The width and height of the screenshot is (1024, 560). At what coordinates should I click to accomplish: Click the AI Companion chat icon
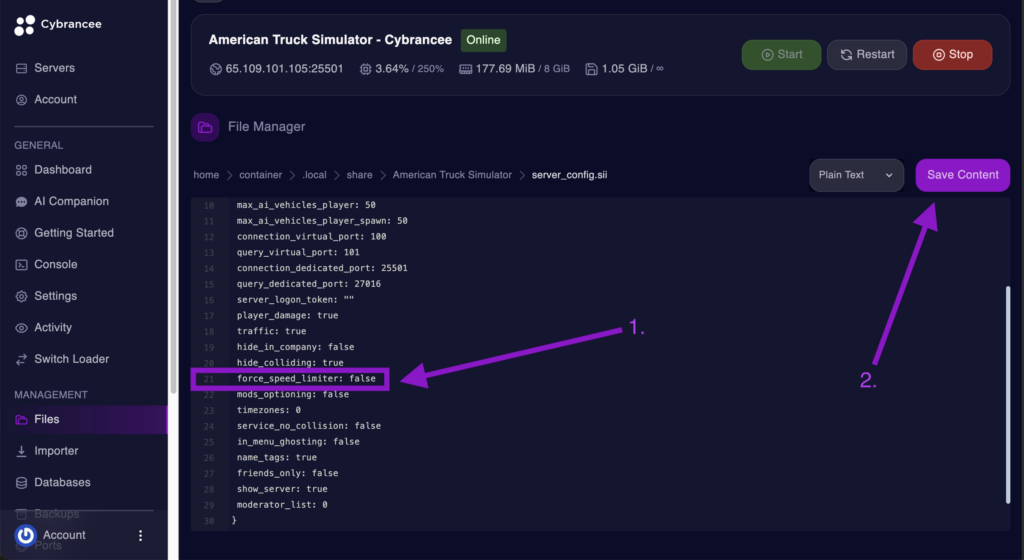pos(21,202)
